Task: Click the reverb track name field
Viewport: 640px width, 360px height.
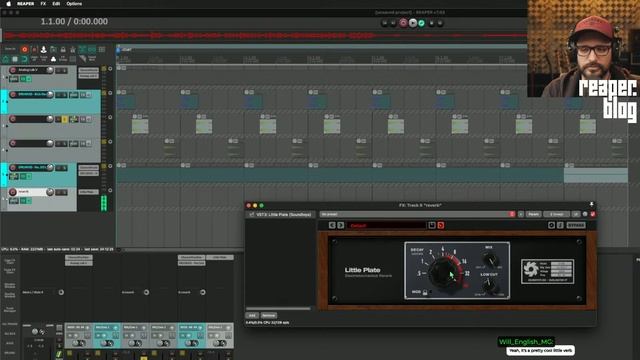Action: click(31, 191)
